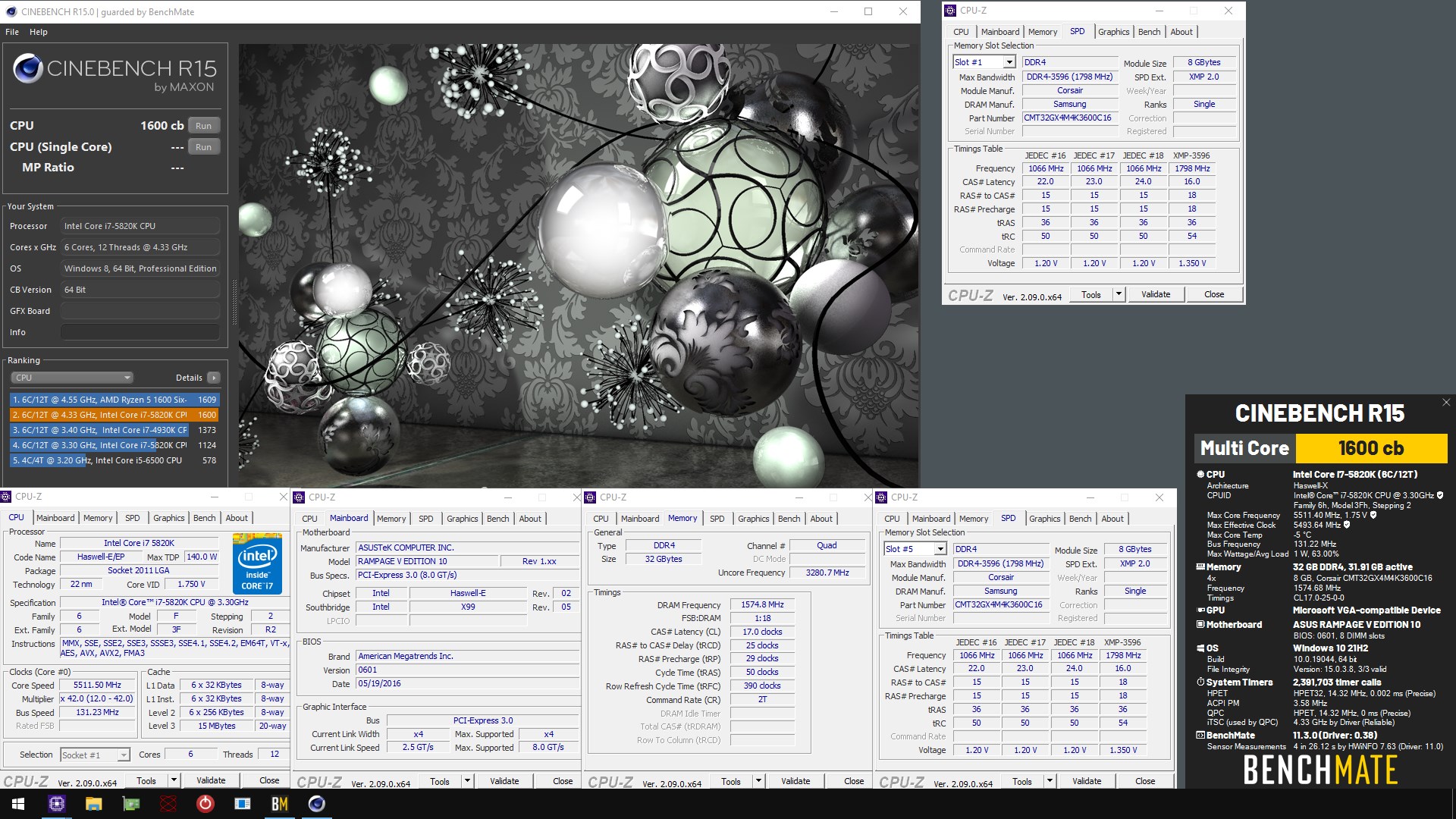Click Validate in CPU tab window
The height and width of the screenshot is (819, 1456).
(211, 780)
